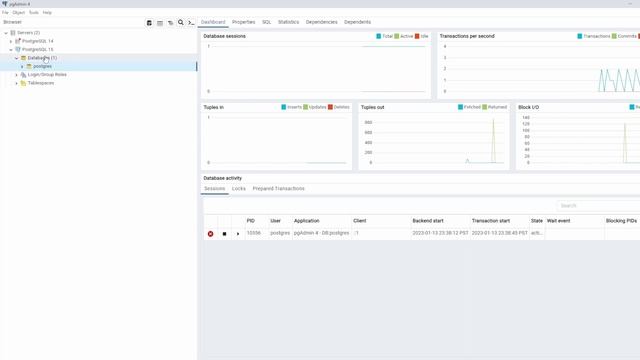Switch to the Properties tab
The height and width of the screenshot is (360, 640).
coord(243,22)
